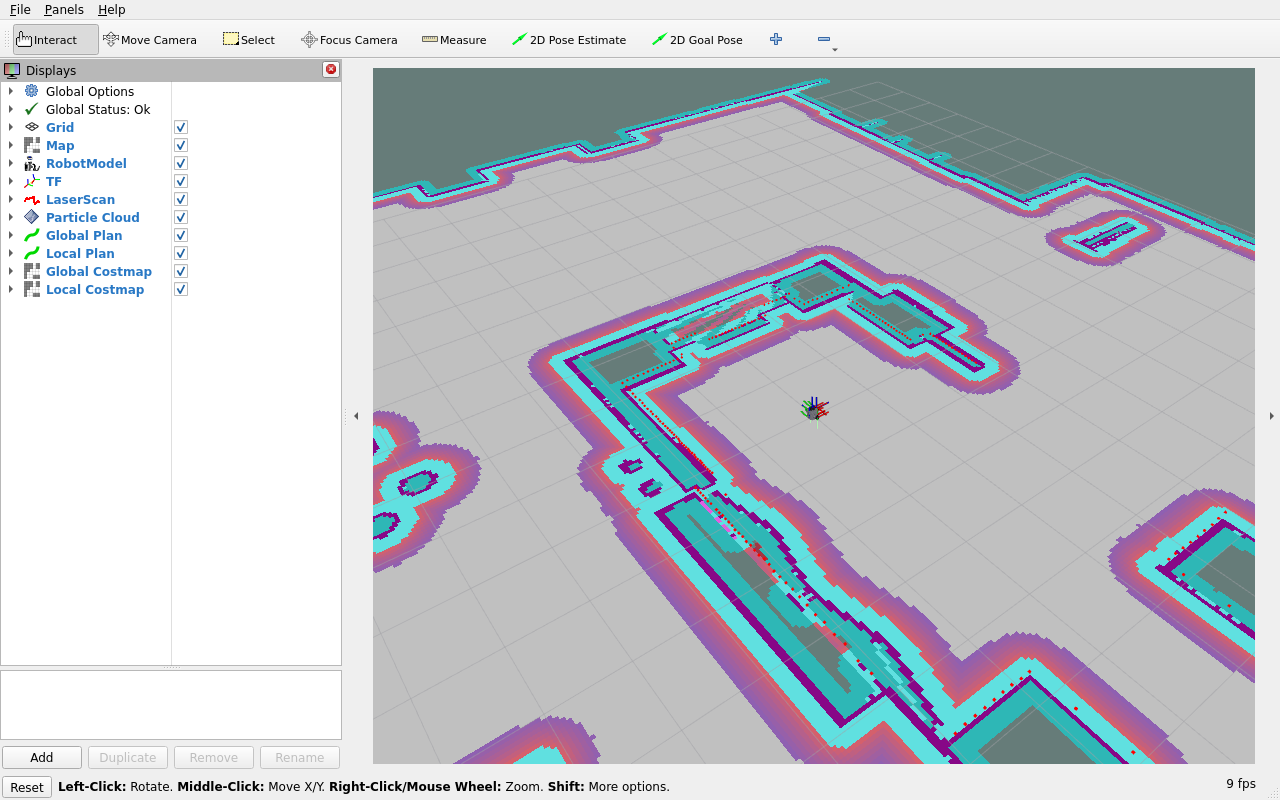
Task: Select the Local Costmap row label
Action: [x=95, y=289]
